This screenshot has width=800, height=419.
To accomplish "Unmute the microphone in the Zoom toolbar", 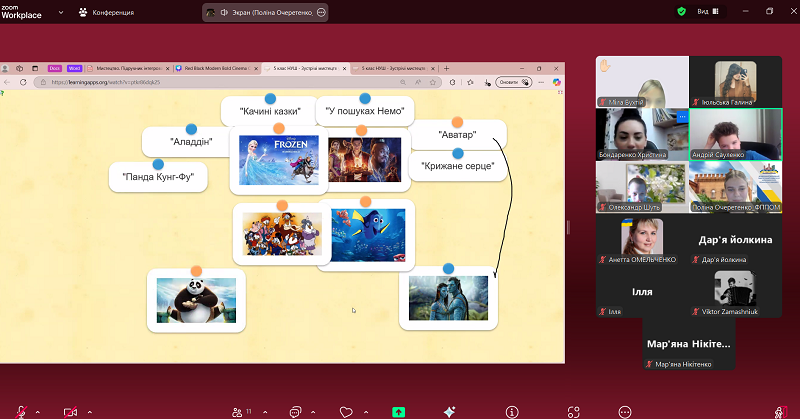I will tap(21, 412).
